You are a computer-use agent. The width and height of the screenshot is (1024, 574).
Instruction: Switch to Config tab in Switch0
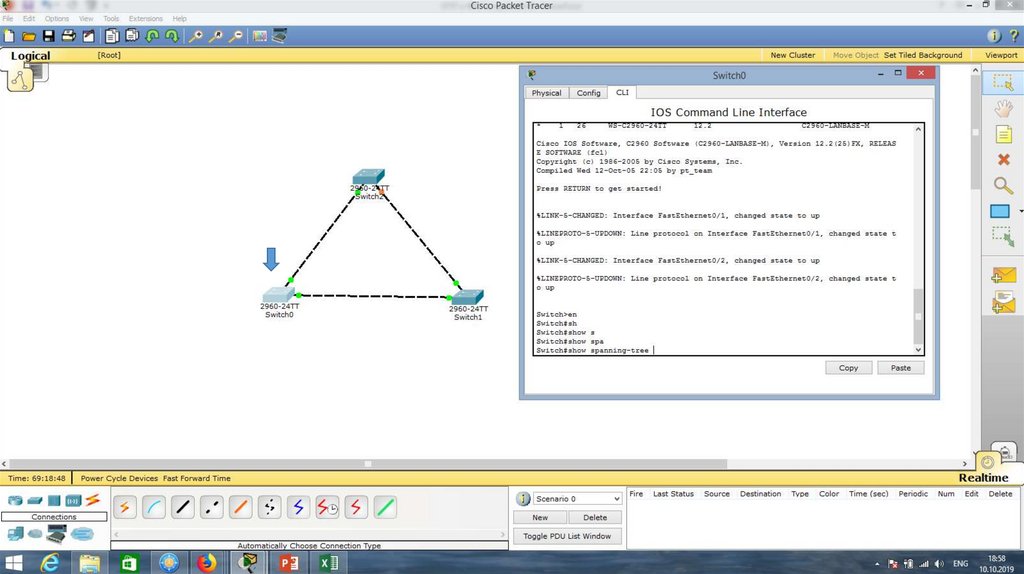tap(588, 93)
